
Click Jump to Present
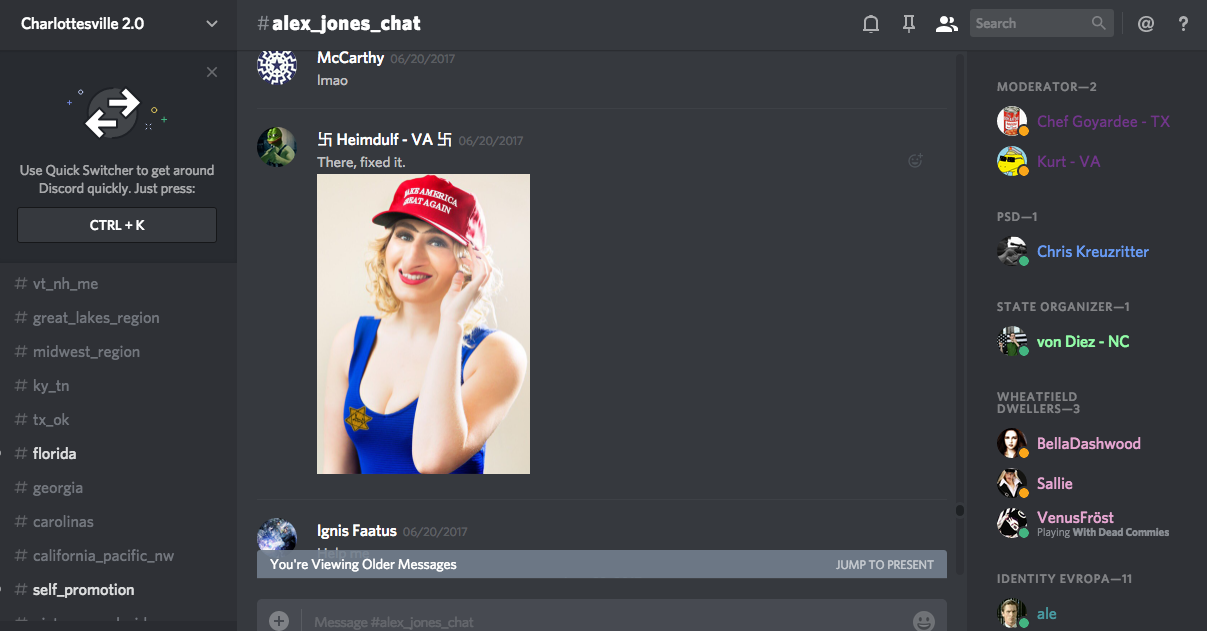click(884, 565)
